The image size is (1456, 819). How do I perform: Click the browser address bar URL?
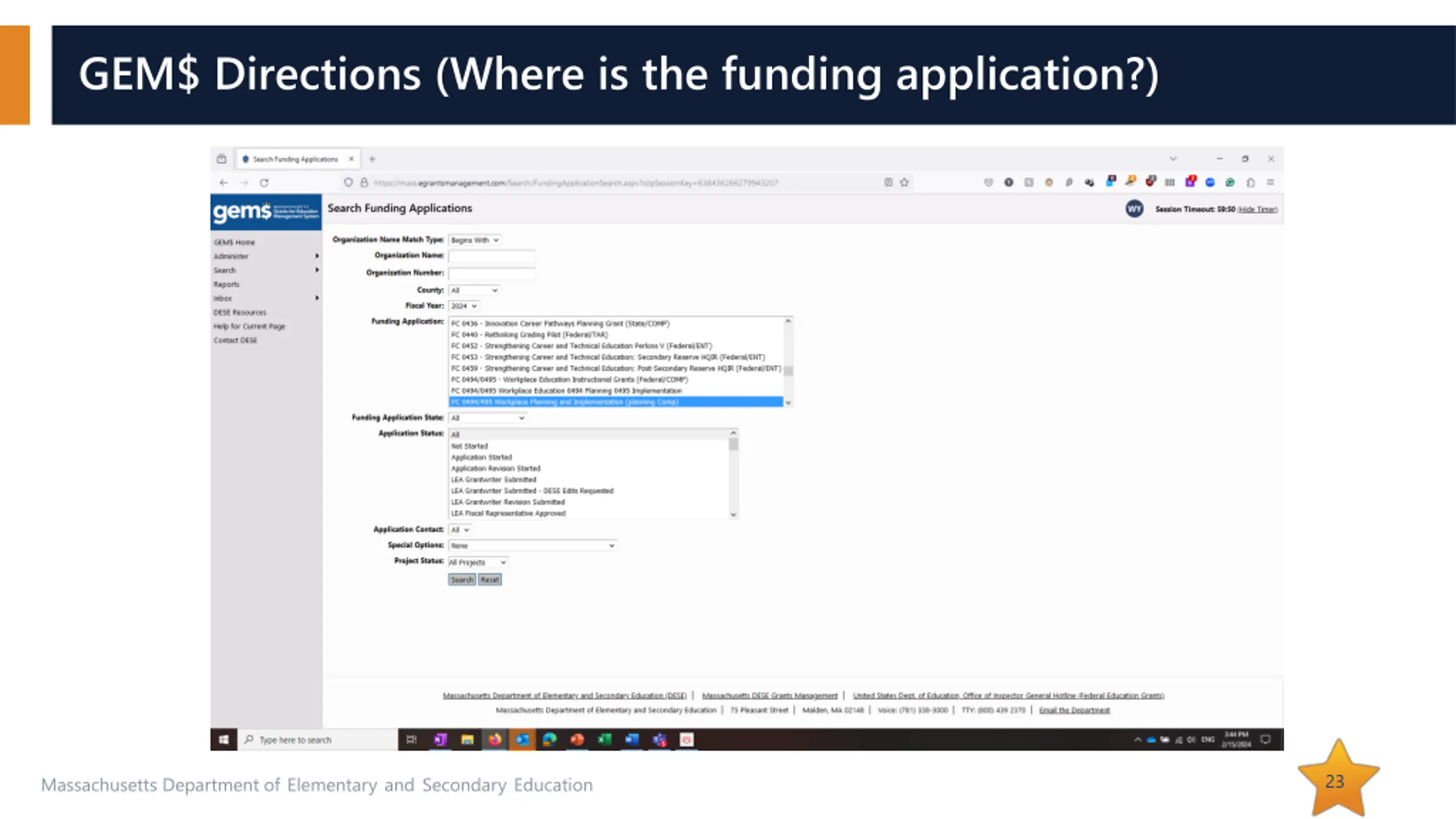coord(576,183)
